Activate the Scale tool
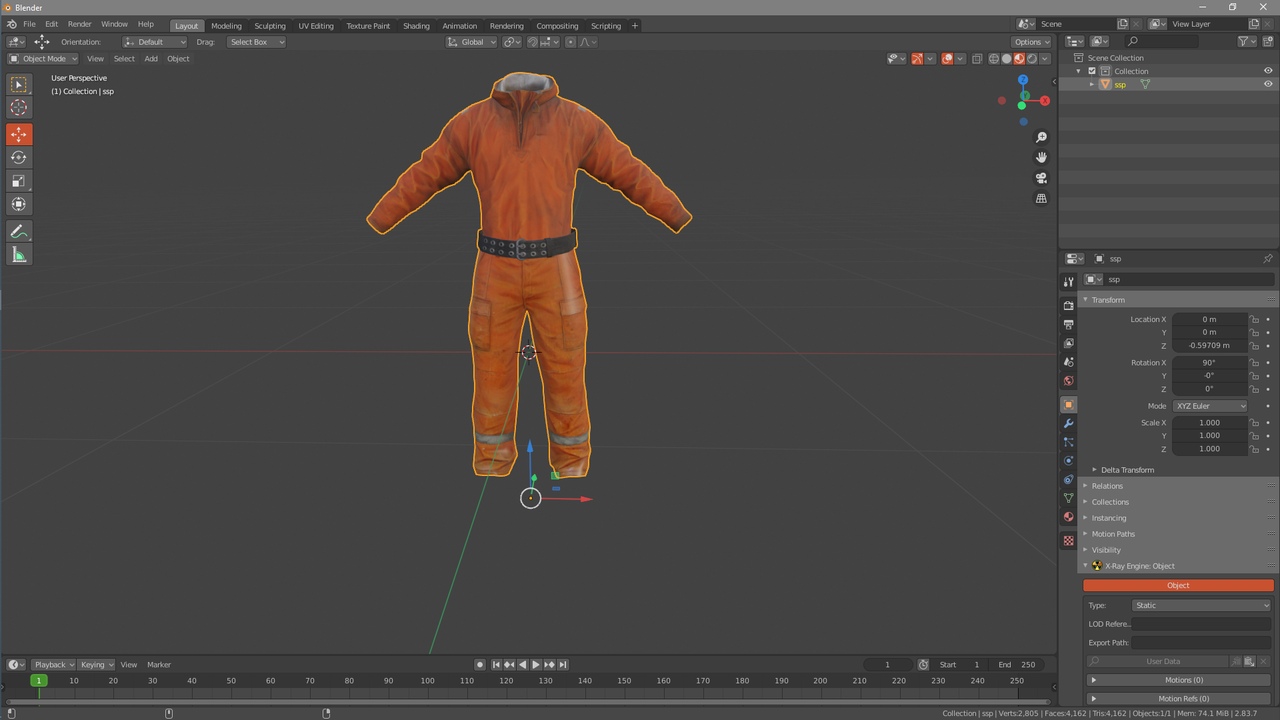This screenshot has height=720, width=1280. (18, 181)
